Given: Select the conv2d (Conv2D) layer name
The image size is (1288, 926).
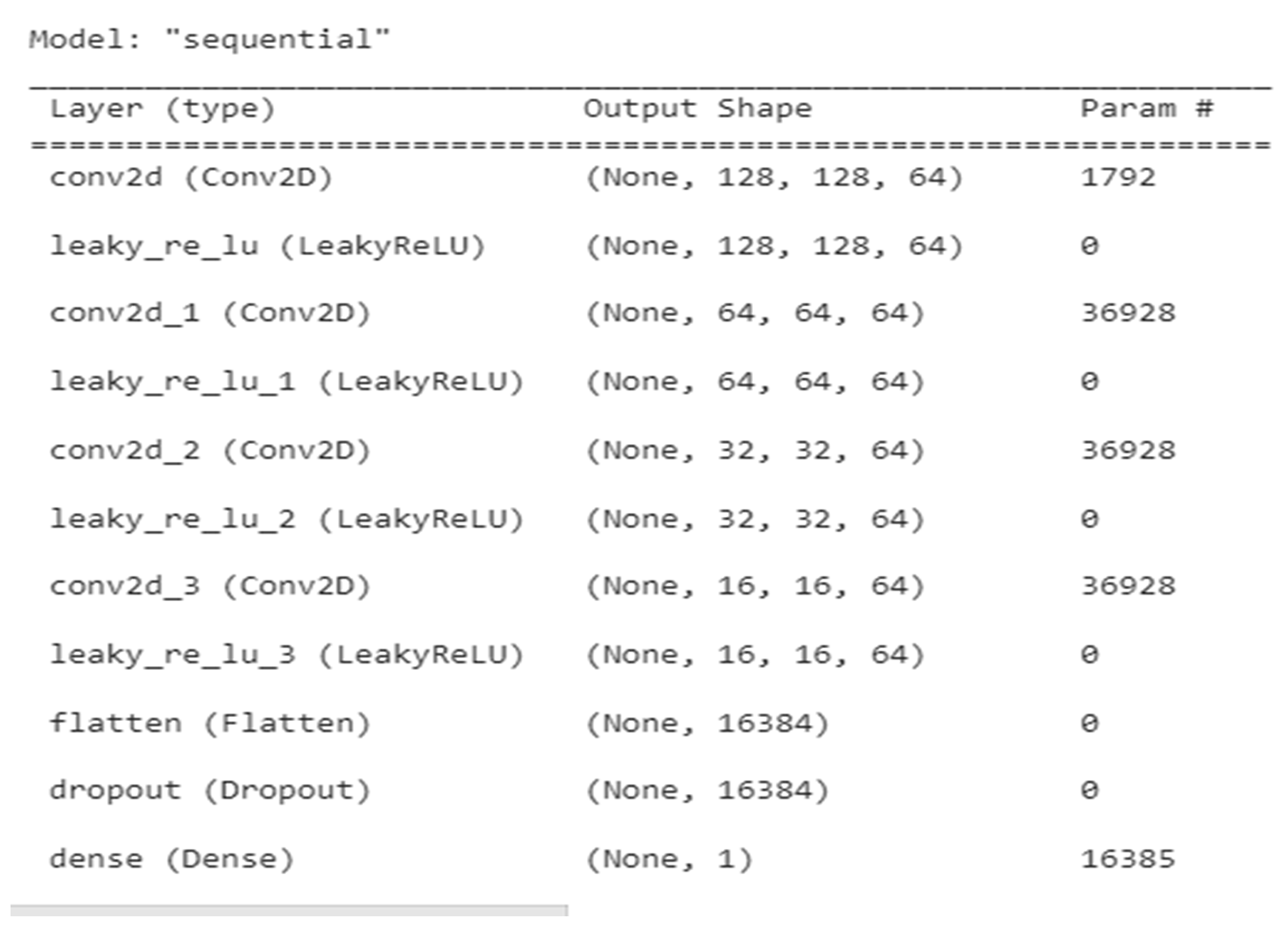Looking at the screenshot, I should click(191, 177).
